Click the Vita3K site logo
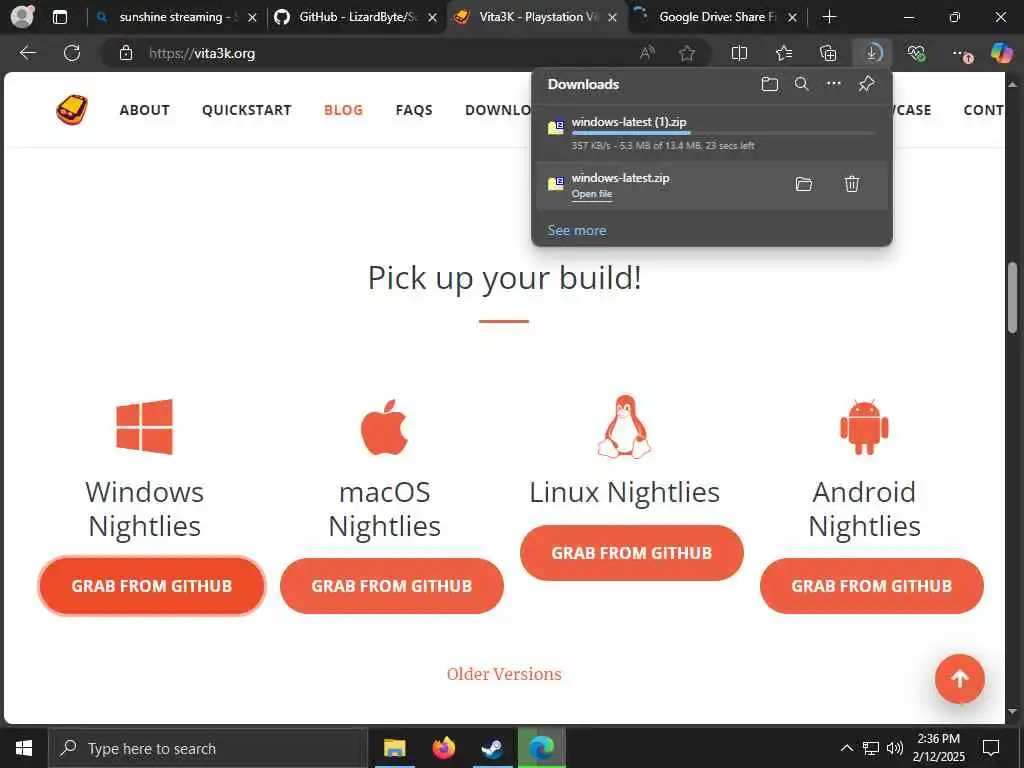This screenshot has height=768, width=1024. coord(72,109)
